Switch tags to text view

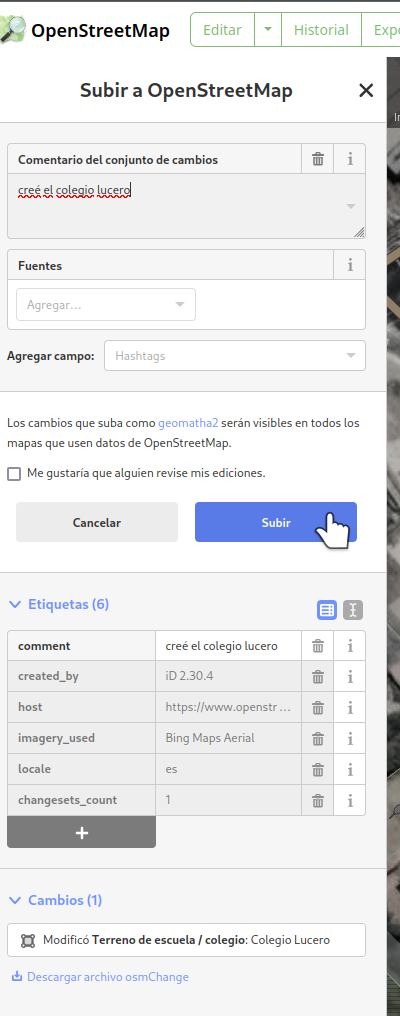[x=353, y=610]
